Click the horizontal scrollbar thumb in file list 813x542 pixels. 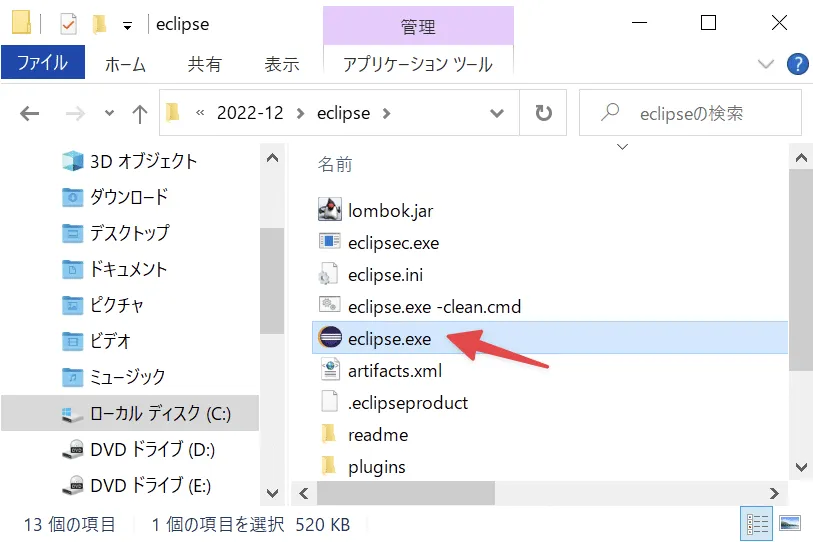tap(405, 493)
